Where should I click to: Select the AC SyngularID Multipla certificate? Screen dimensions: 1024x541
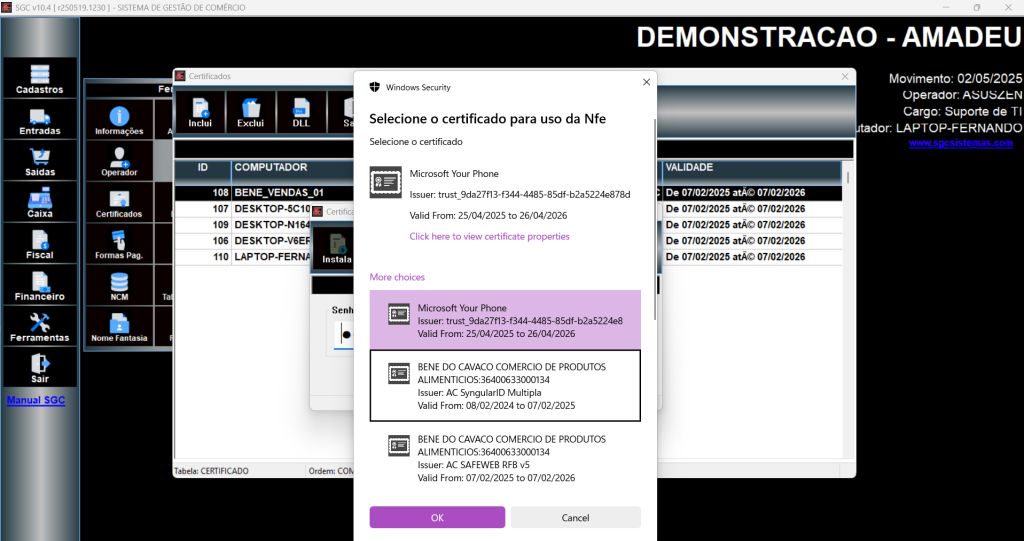tap(505, 385)
